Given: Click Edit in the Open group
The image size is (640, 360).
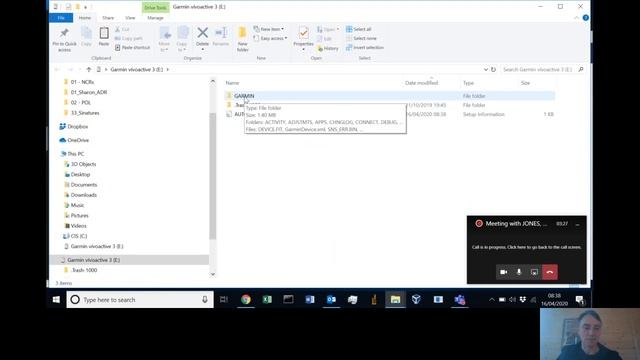Looking at the screenshot, I should pos(324,39).
